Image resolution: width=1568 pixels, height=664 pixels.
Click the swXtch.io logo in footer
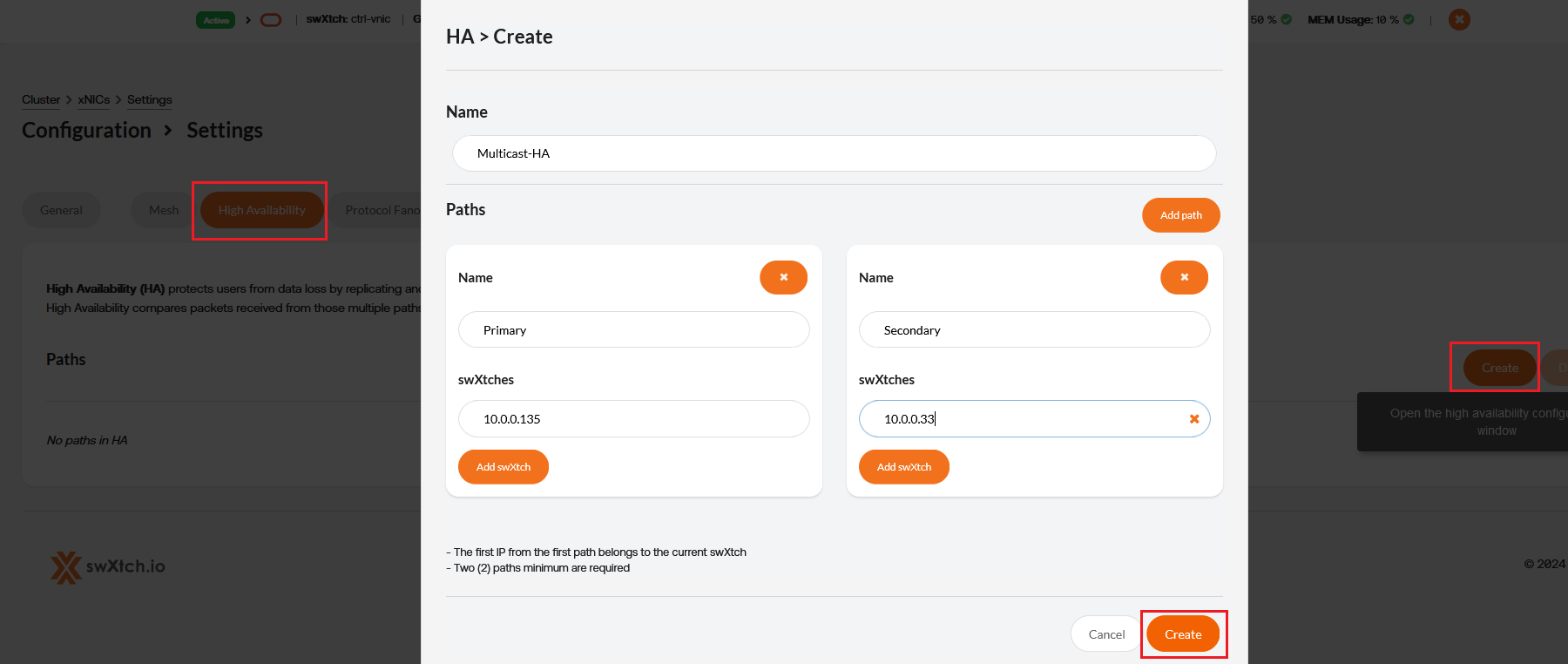(x=108, y=566)
